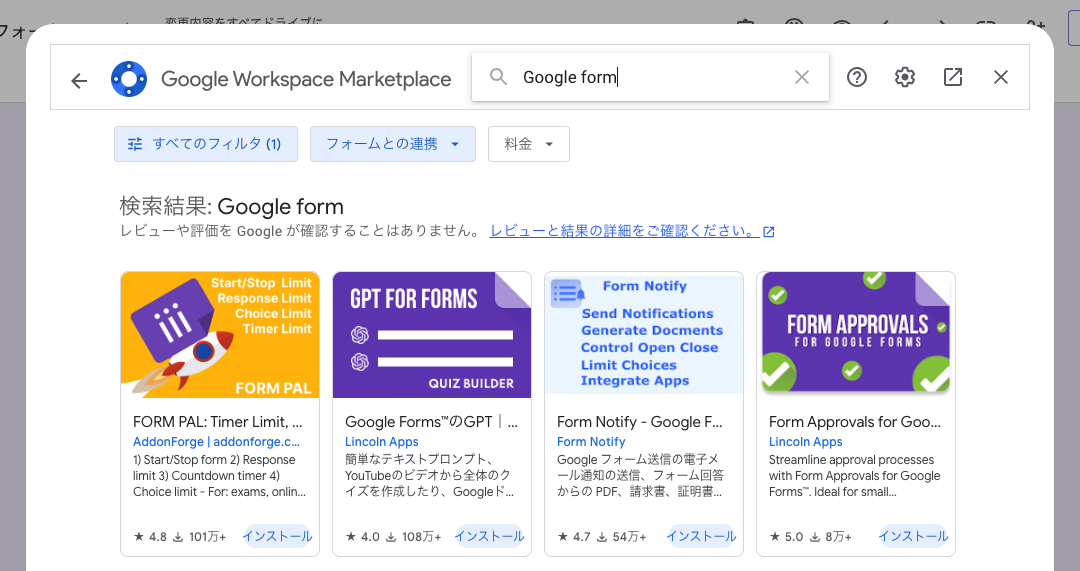Close the Marketplace dialog
This screenshot has height=571, width=1080.
[x=1001, y=77]
